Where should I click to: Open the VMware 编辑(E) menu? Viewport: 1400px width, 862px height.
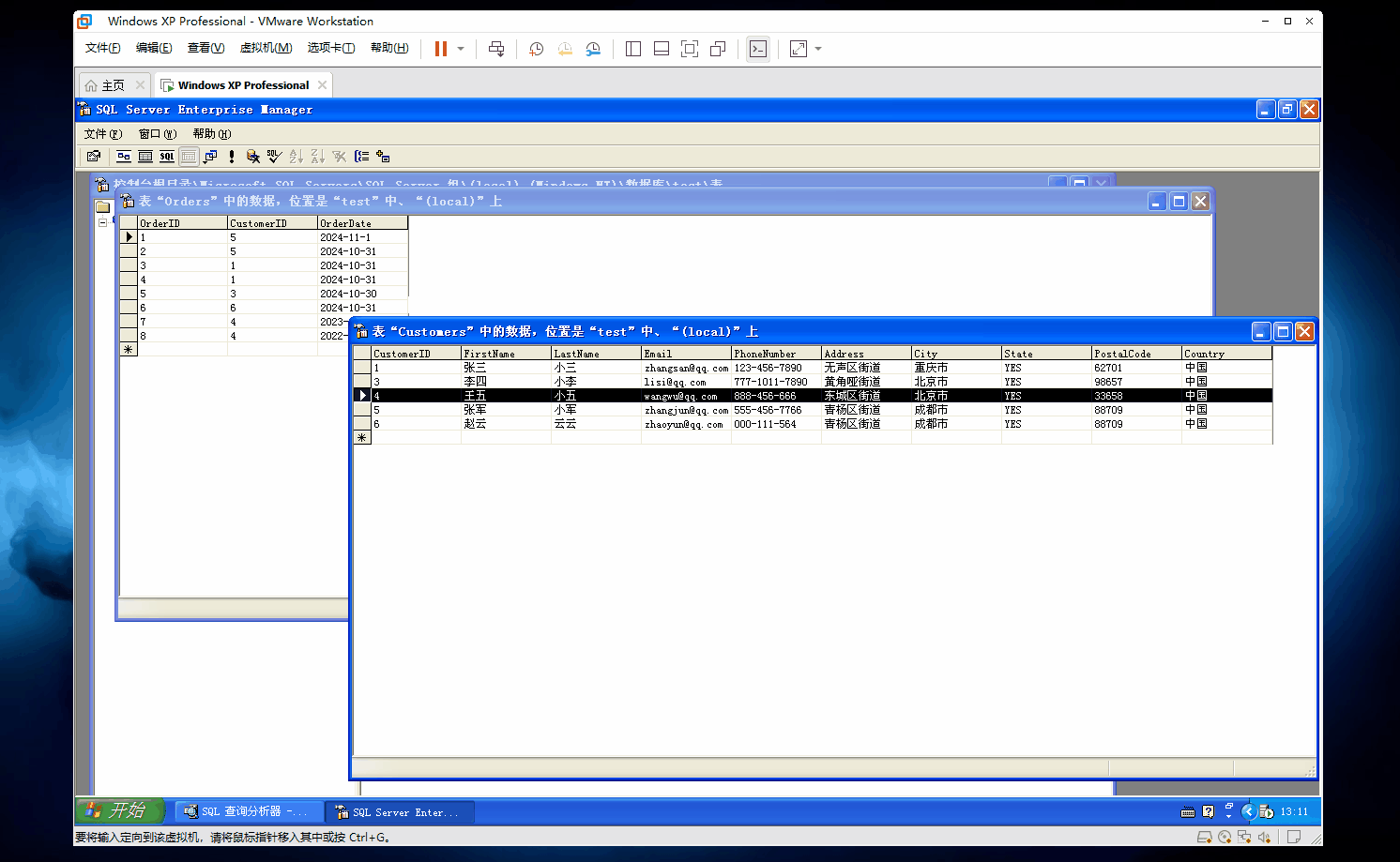[x=154, y=48]
